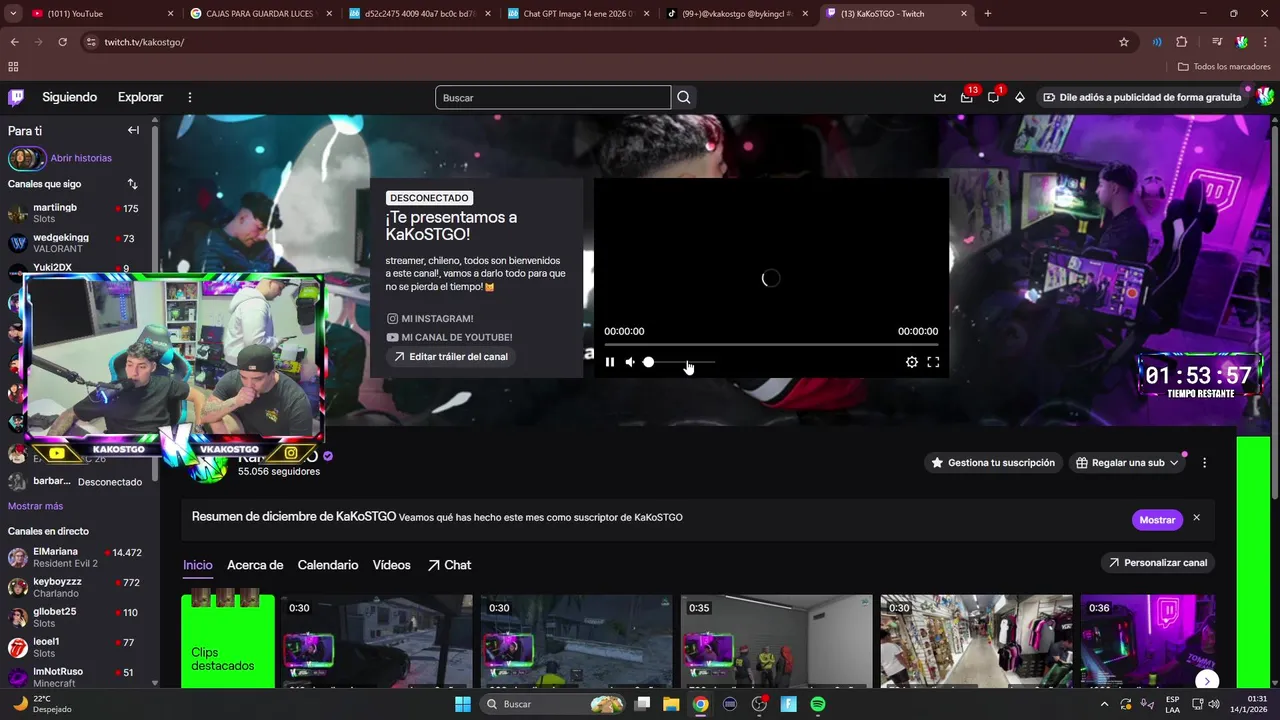Dismiss the Resumen de diciembre banner
The width and height of the screenshot is (1280, 720).
click(x=1196, y=518)
